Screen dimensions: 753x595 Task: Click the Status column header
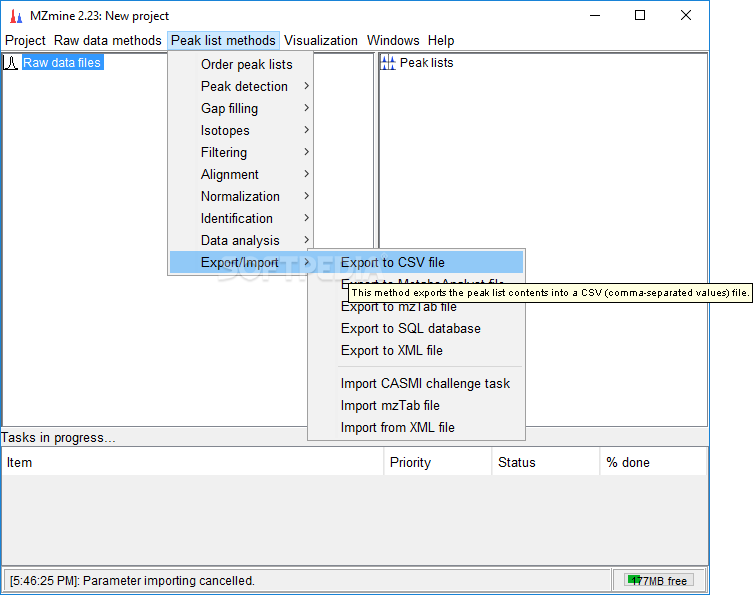pyautogui.click(x=546, y=462)
